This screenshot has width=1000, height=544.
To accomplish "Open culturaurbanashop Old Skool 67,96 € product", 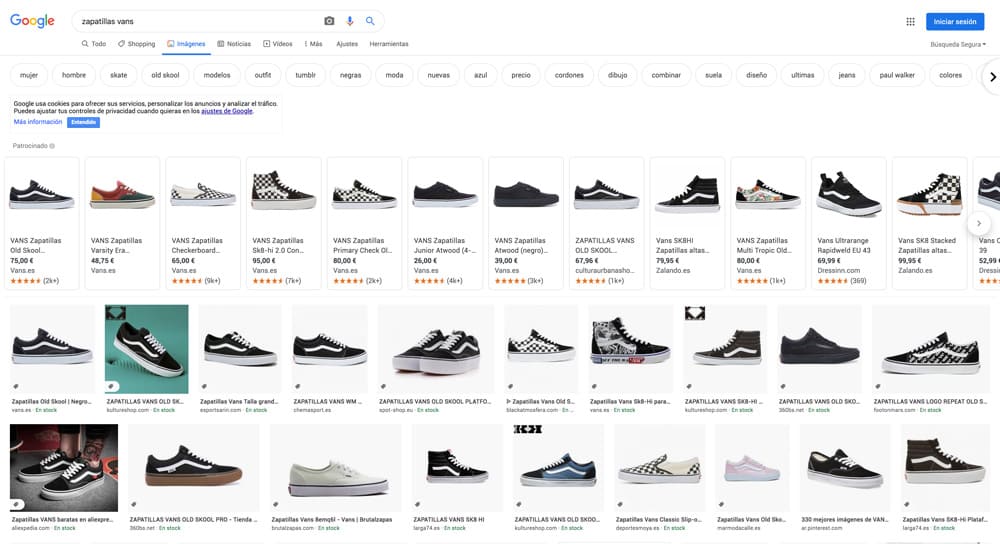I will click(607, 223).
